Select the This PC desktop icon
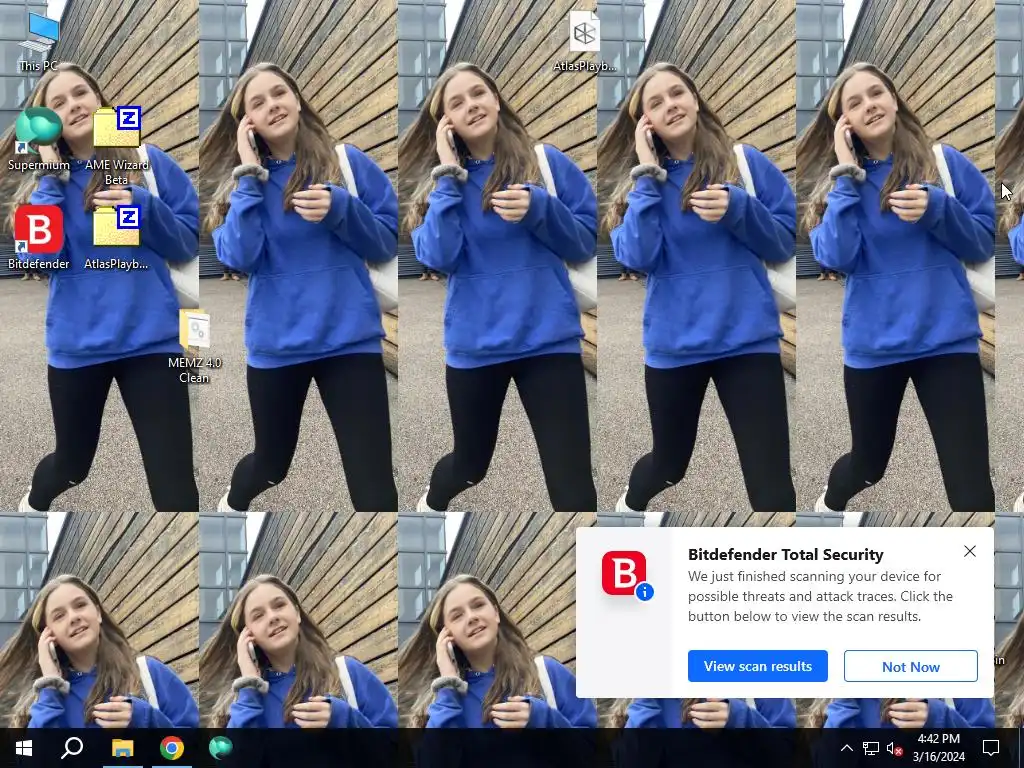The image size is (1024, 768). pyautogui.click(x=39, y=42)
